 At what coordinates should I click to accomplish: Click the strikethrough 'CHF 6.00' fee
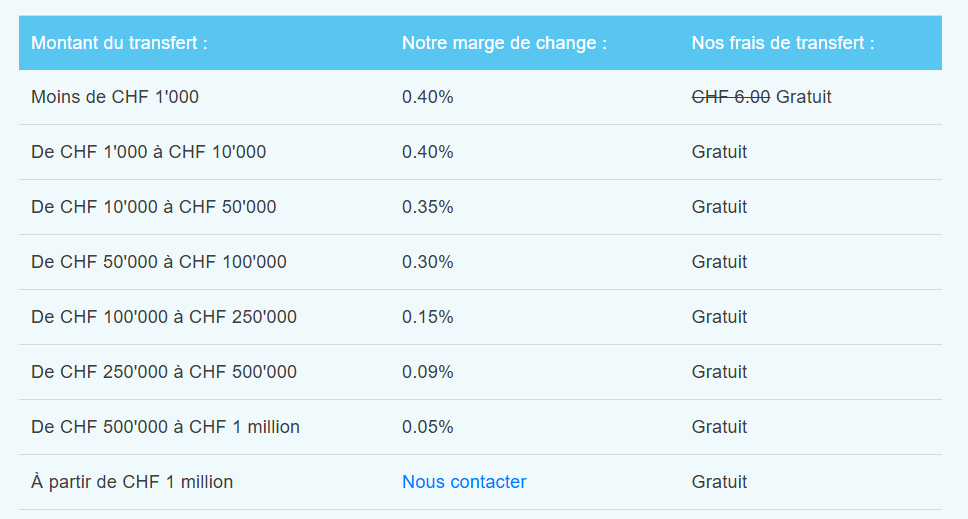pyautogui.click(x=731, y=97)
